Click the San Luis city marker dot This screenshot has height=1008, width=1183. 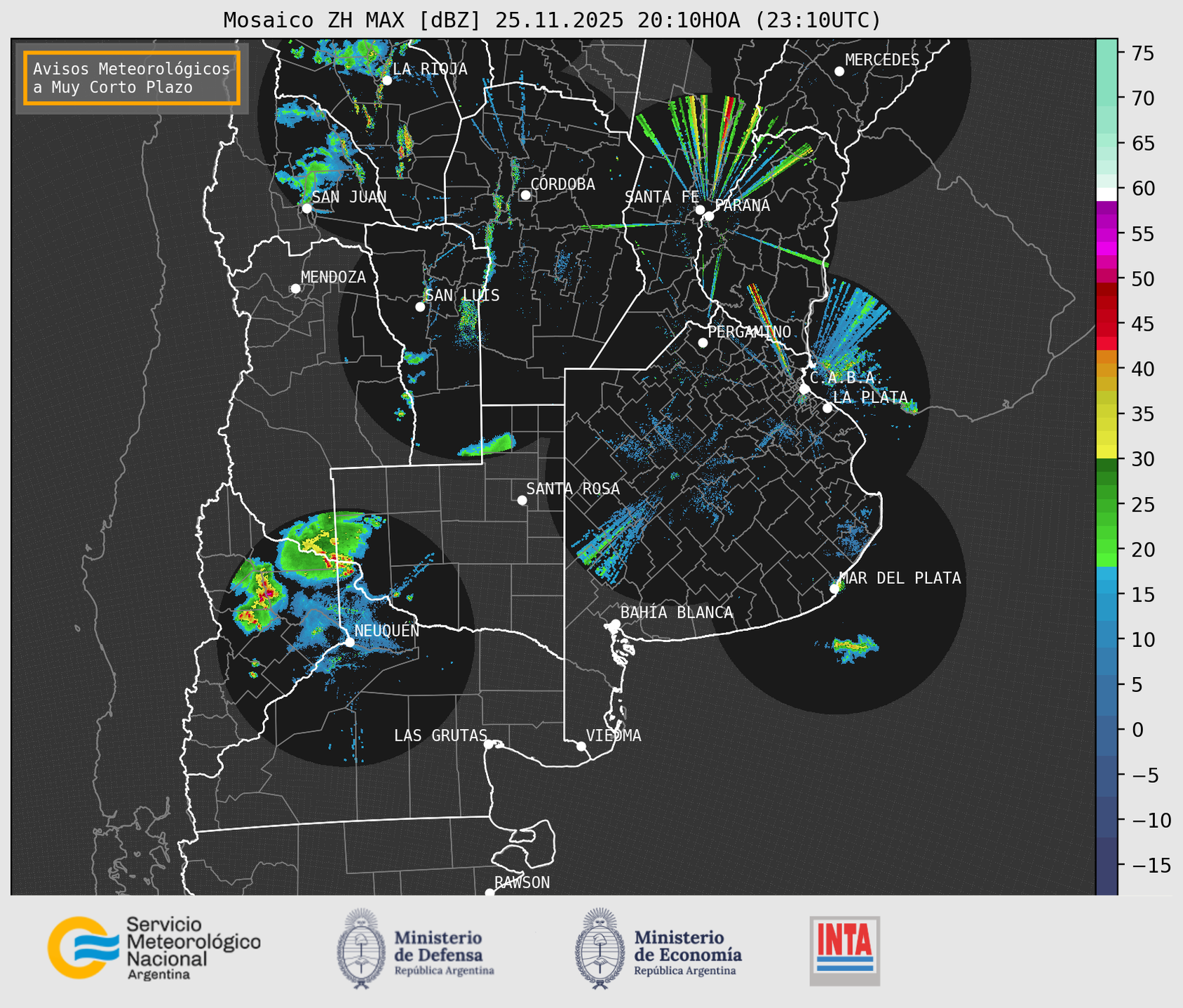(420, 307)
